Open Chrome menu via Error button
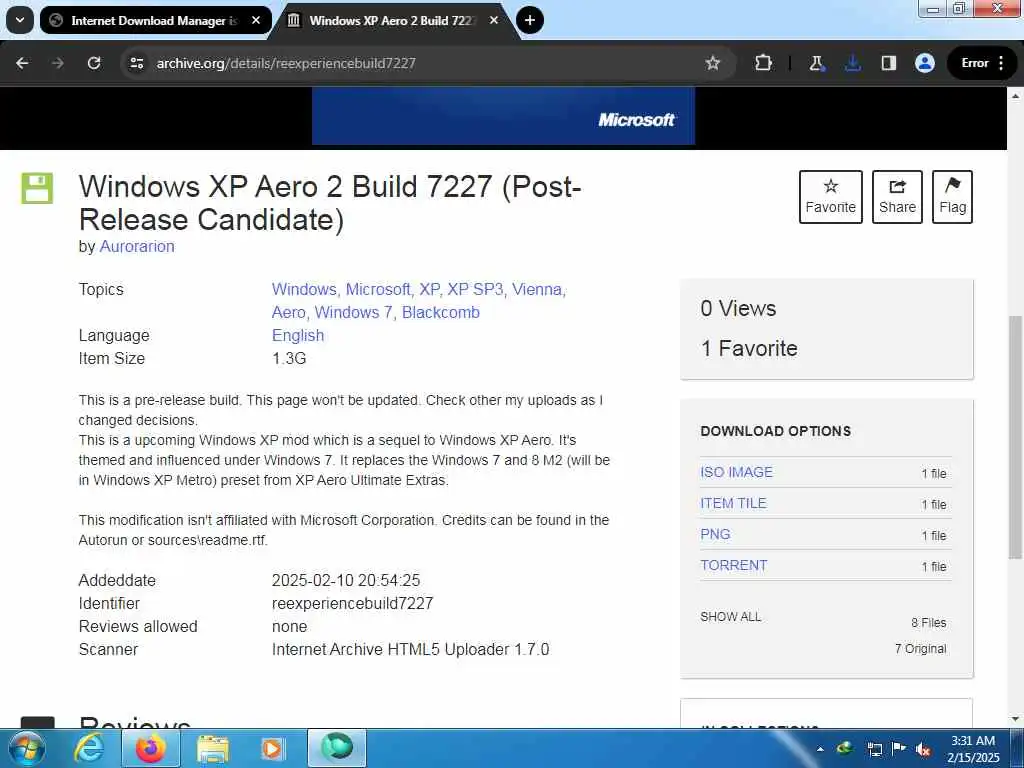The image size is (1024, 768). pyautogui.click(x=983, y=63)
